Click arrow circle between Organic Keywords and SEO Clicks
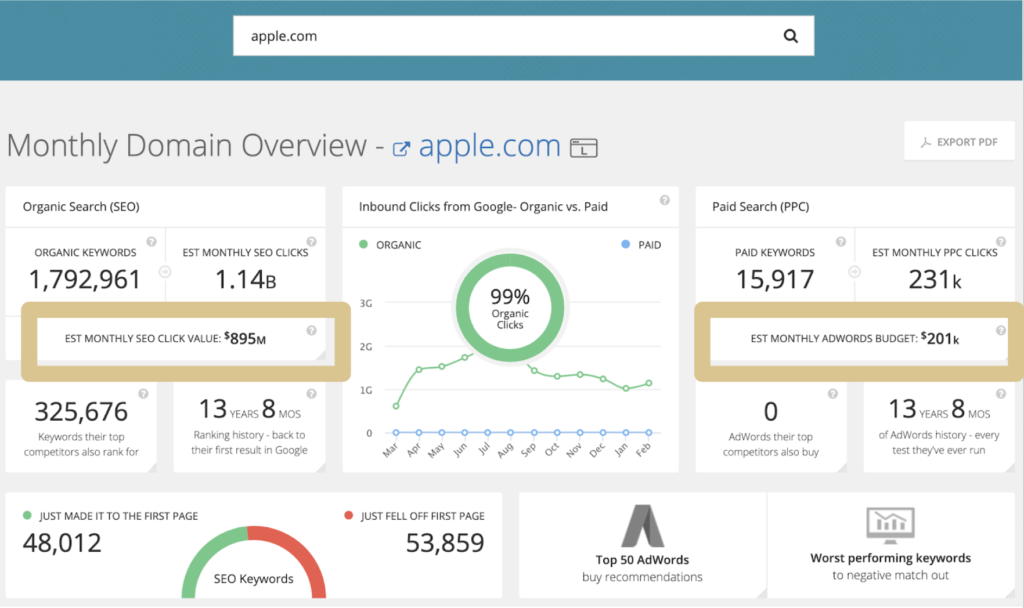Screen dimensions: 1024x608 [165, 272]
